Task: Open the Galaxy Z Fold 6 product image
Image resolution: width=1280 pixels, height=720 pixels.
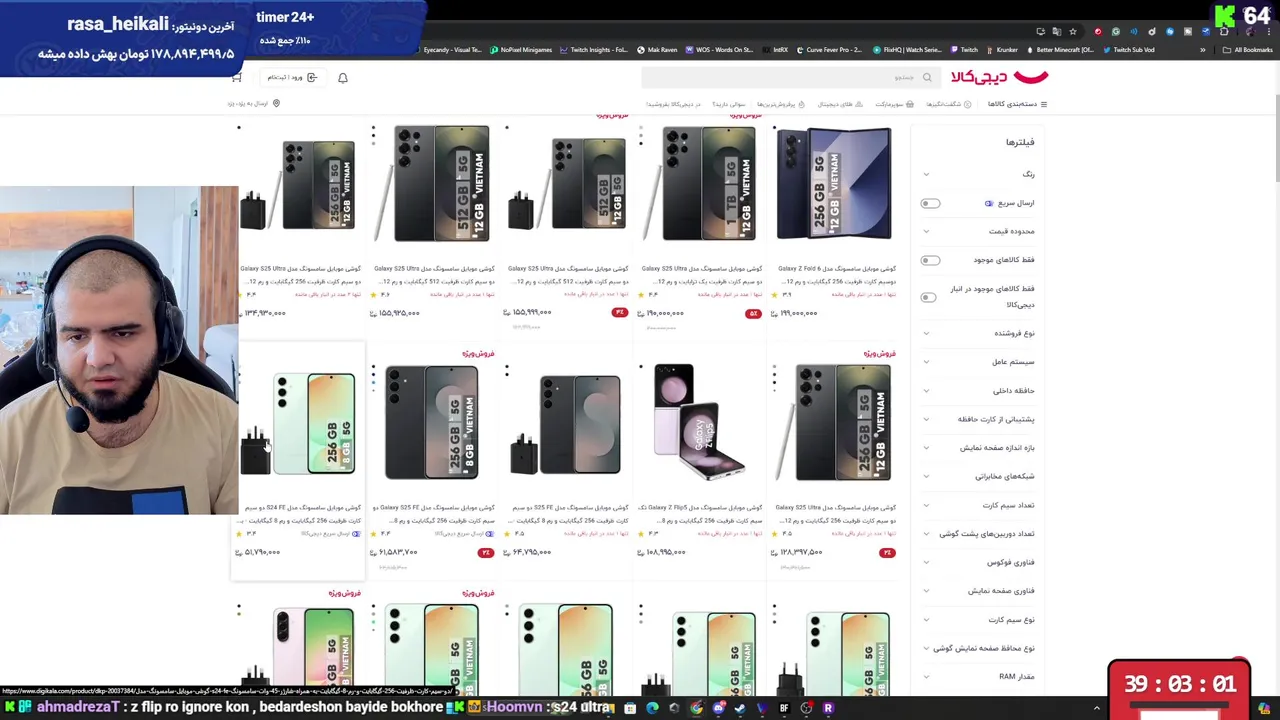Action: coord(834,183)
